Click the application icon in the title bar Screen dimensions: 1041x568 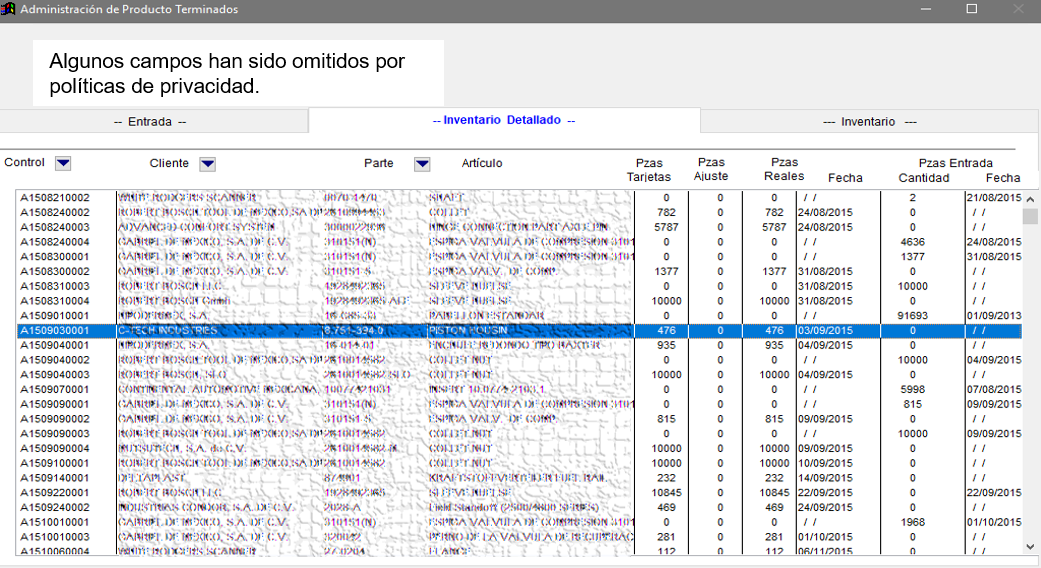[x=9, y=9]
